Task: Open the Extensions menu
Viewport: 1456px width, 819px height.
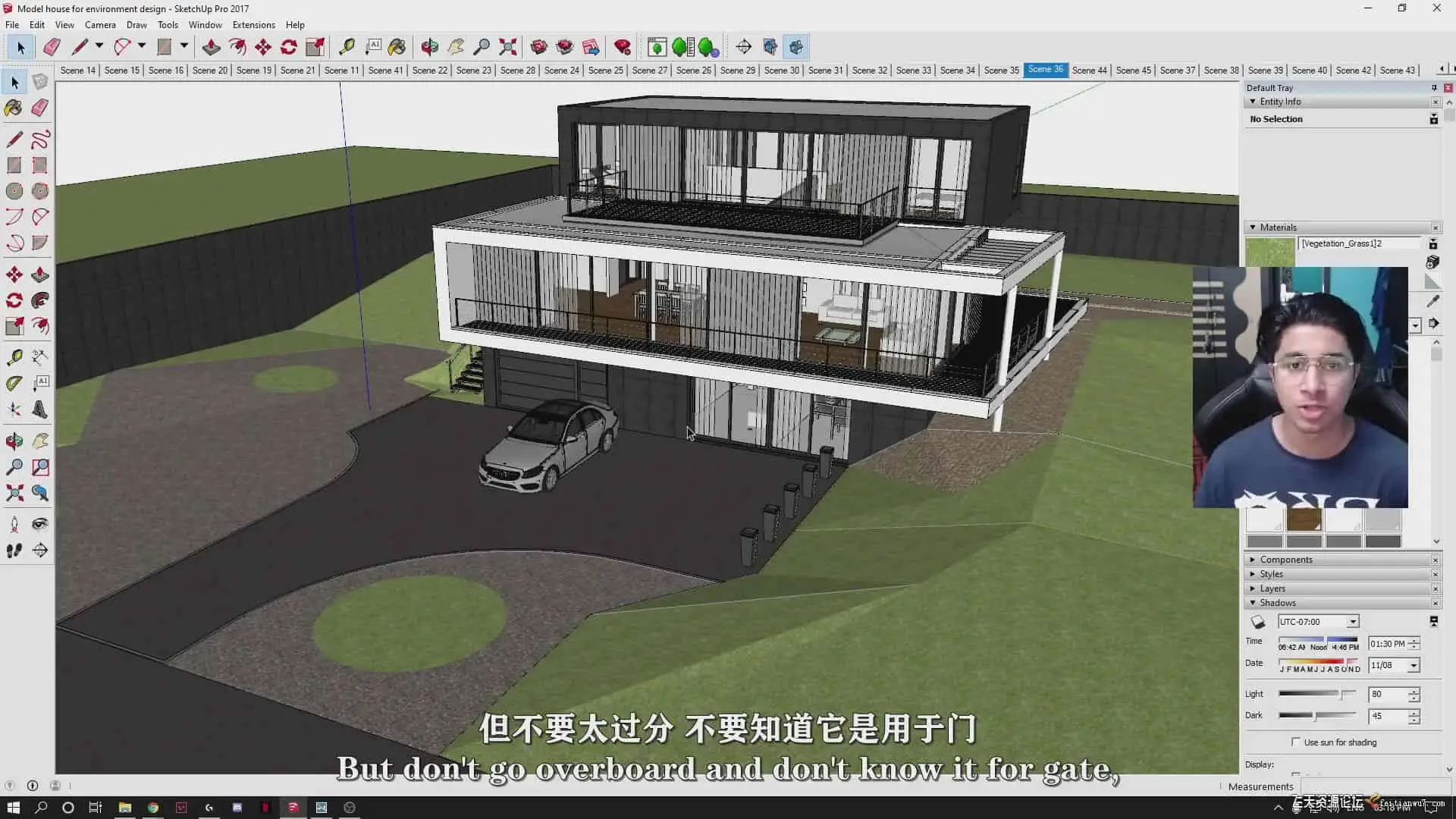Action: coord(253,25)
